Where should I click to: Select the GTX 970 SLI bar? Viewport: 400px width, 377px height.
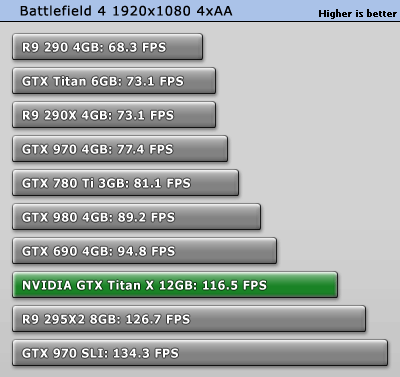point(200,353)
